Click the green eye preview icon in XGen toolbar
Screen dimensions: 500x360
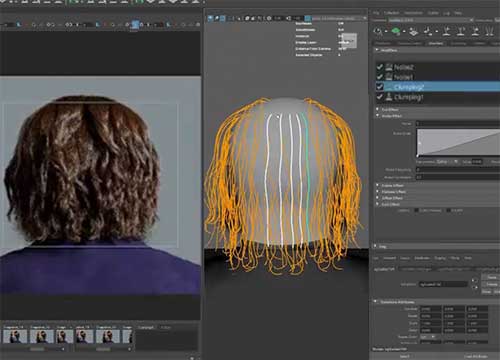[x=396, y=32]
